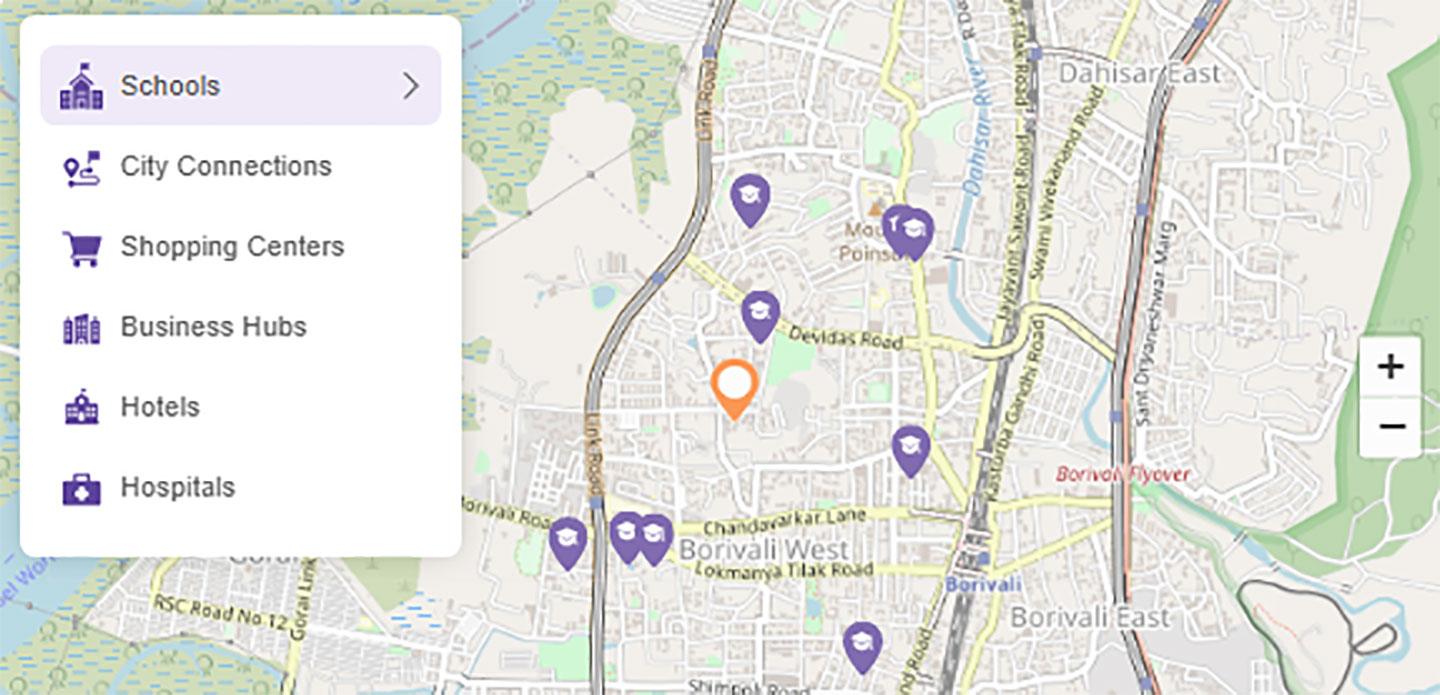Image resolution: width=1440 pixels, height=695 pixels.
Task: Click the City Connections route icon
Action: click(x=81, y=168)
